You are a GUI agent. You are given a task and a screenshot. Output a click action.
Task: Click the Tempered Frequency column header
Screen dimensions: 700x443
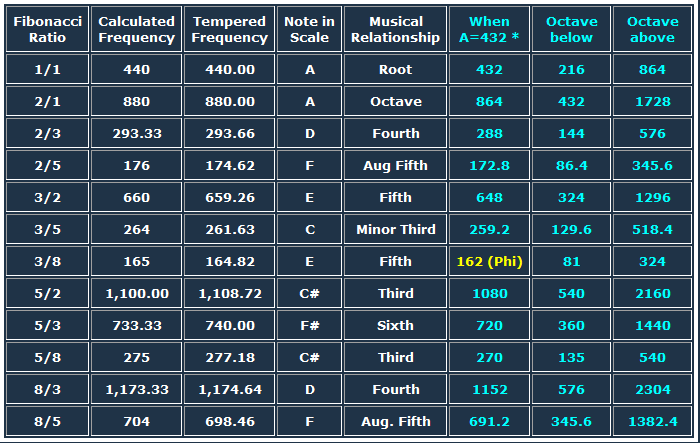[229, 29]
